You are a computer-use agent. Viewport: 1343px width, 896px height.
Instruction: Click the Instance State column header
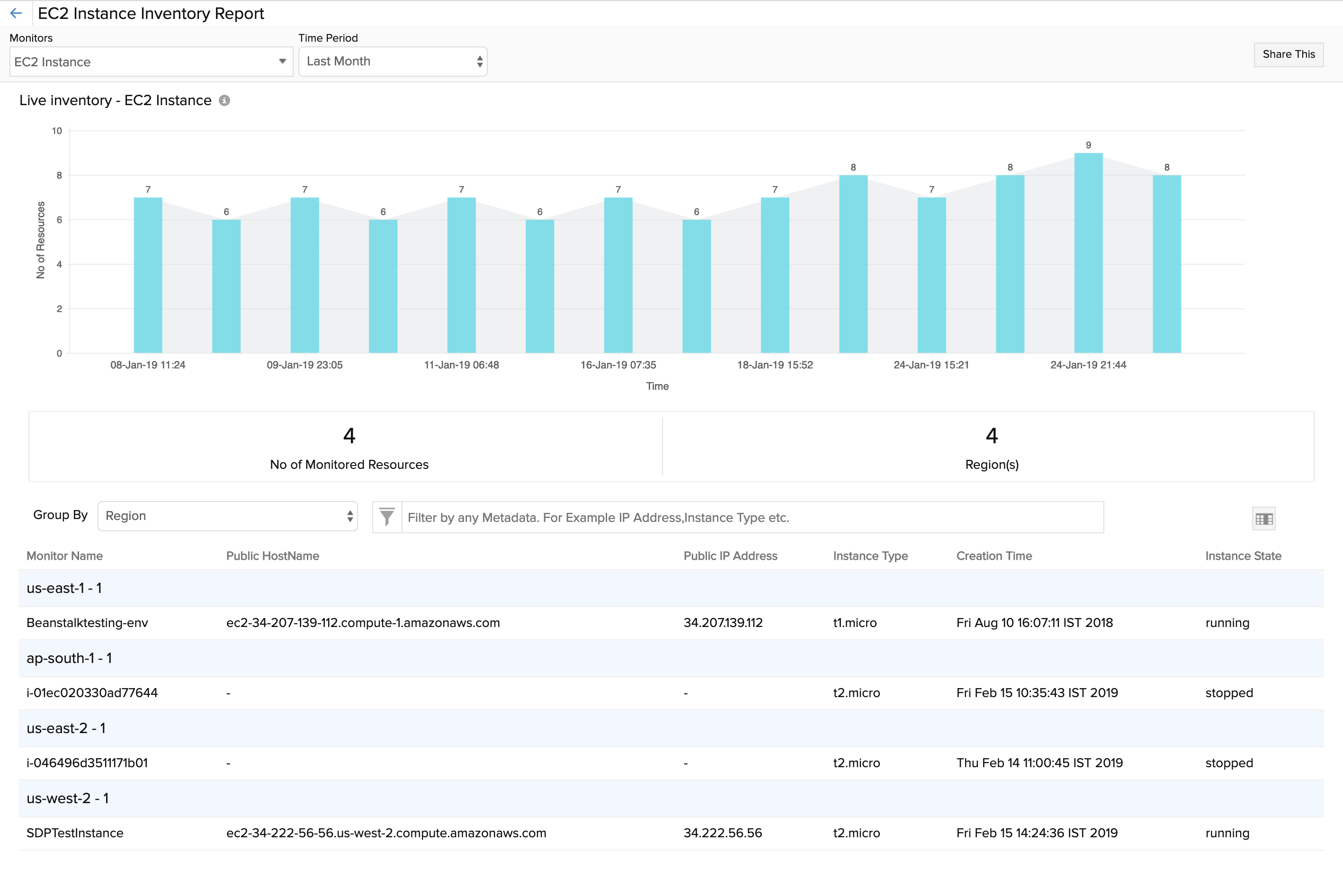click(1243, 556)
